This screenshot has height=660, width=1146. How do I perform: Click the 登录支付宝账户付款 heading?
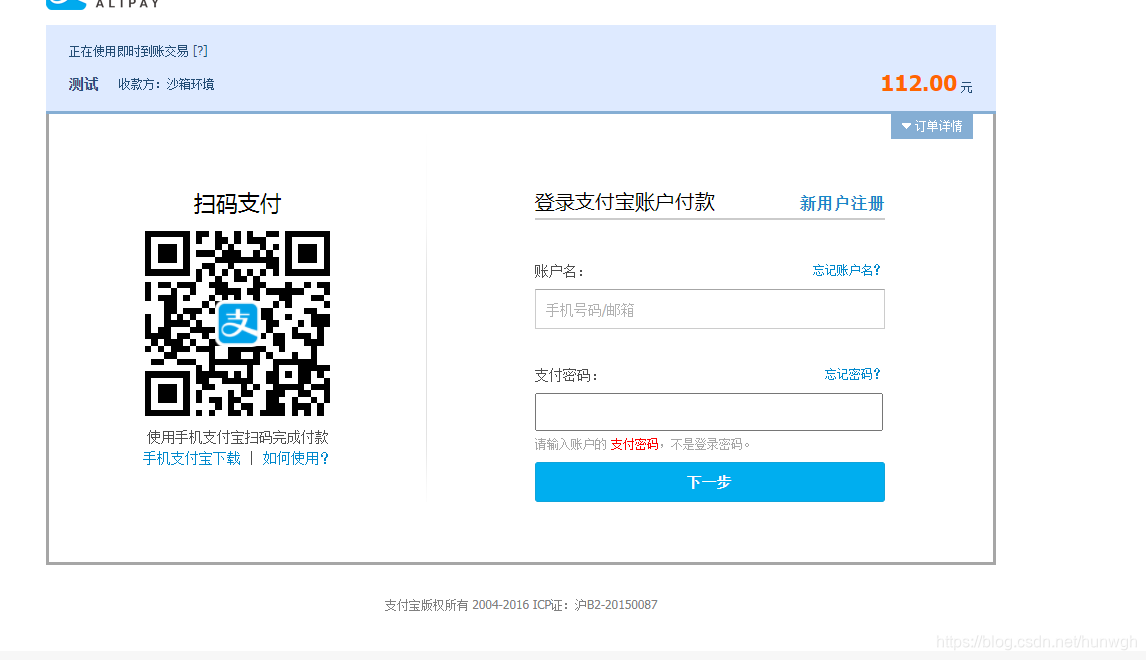coord(625,202)
